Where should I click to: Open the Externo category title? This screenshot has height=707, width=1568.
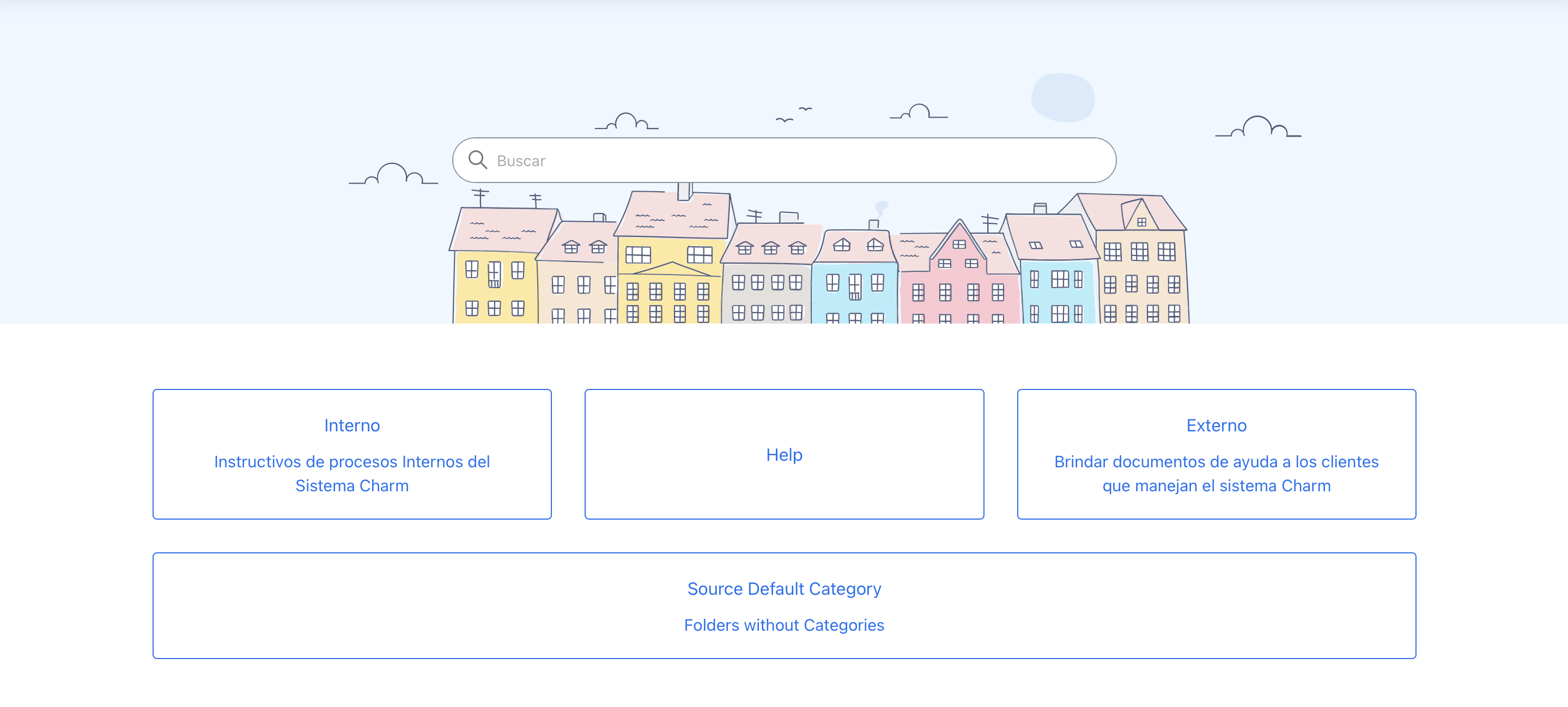[x=1216, y=425]
